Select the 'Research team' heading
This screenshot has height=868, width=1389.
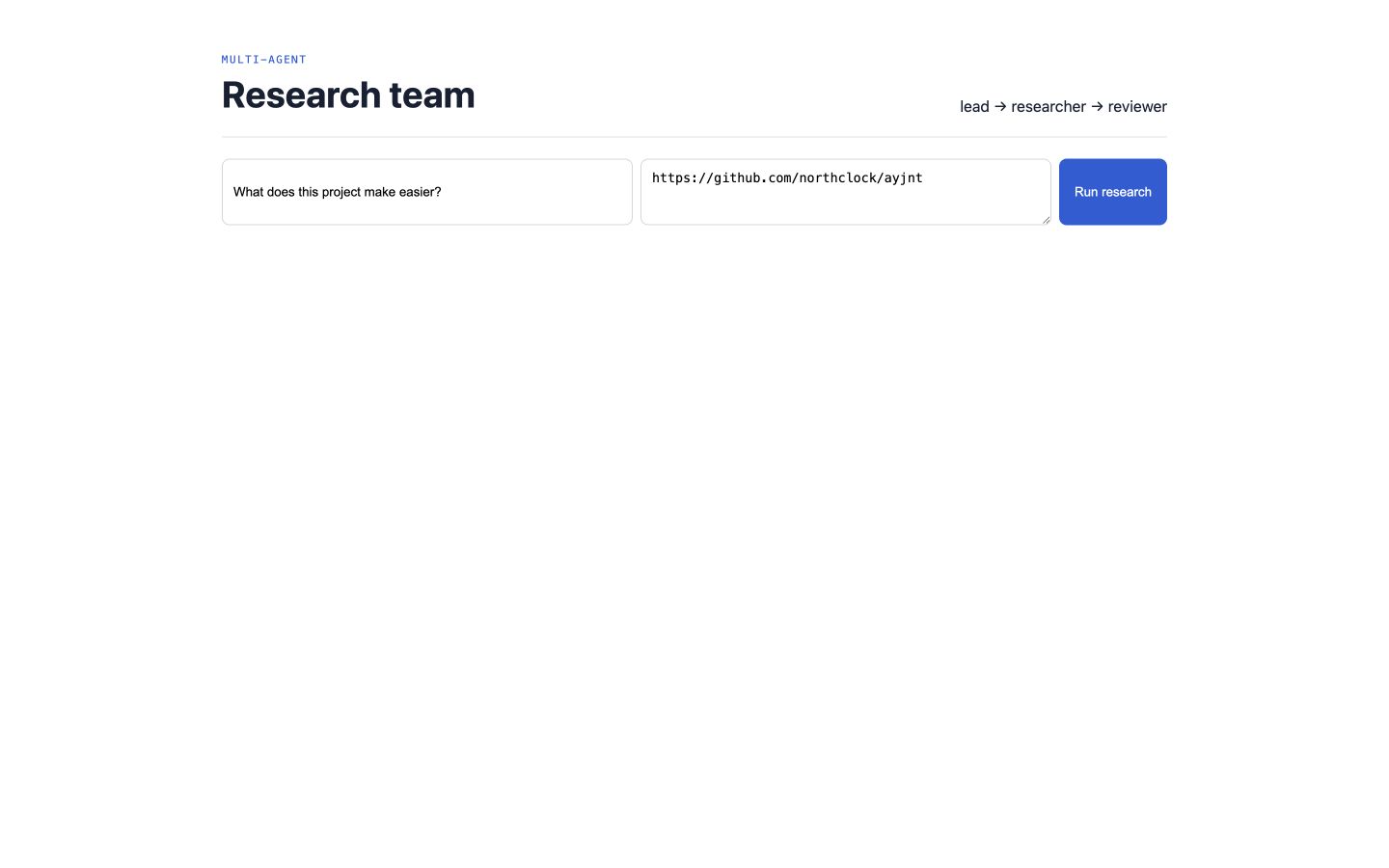(x=348, y=95)
